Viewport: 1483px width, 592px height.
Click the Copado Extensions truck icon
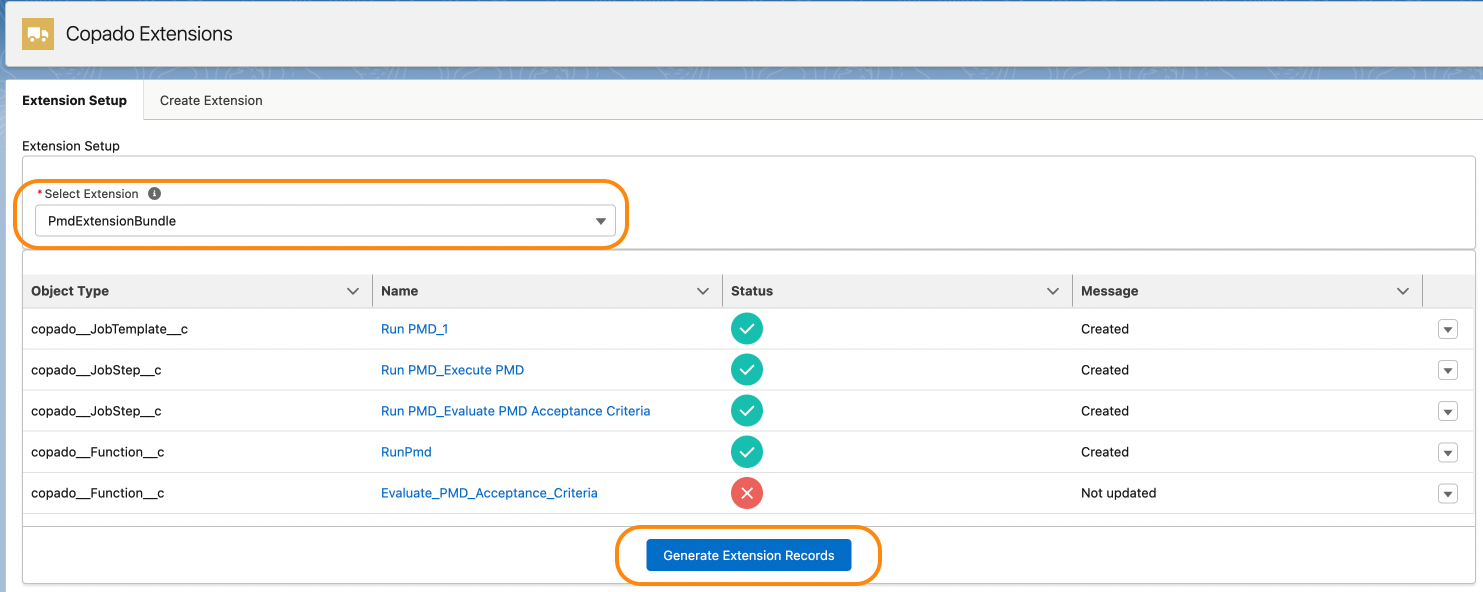click(x=38, y=33)
